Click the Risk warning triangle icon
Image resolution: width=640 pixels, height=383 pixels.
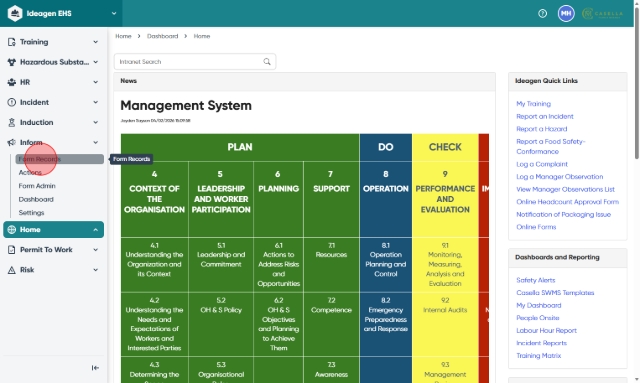[x=11, y=269]
